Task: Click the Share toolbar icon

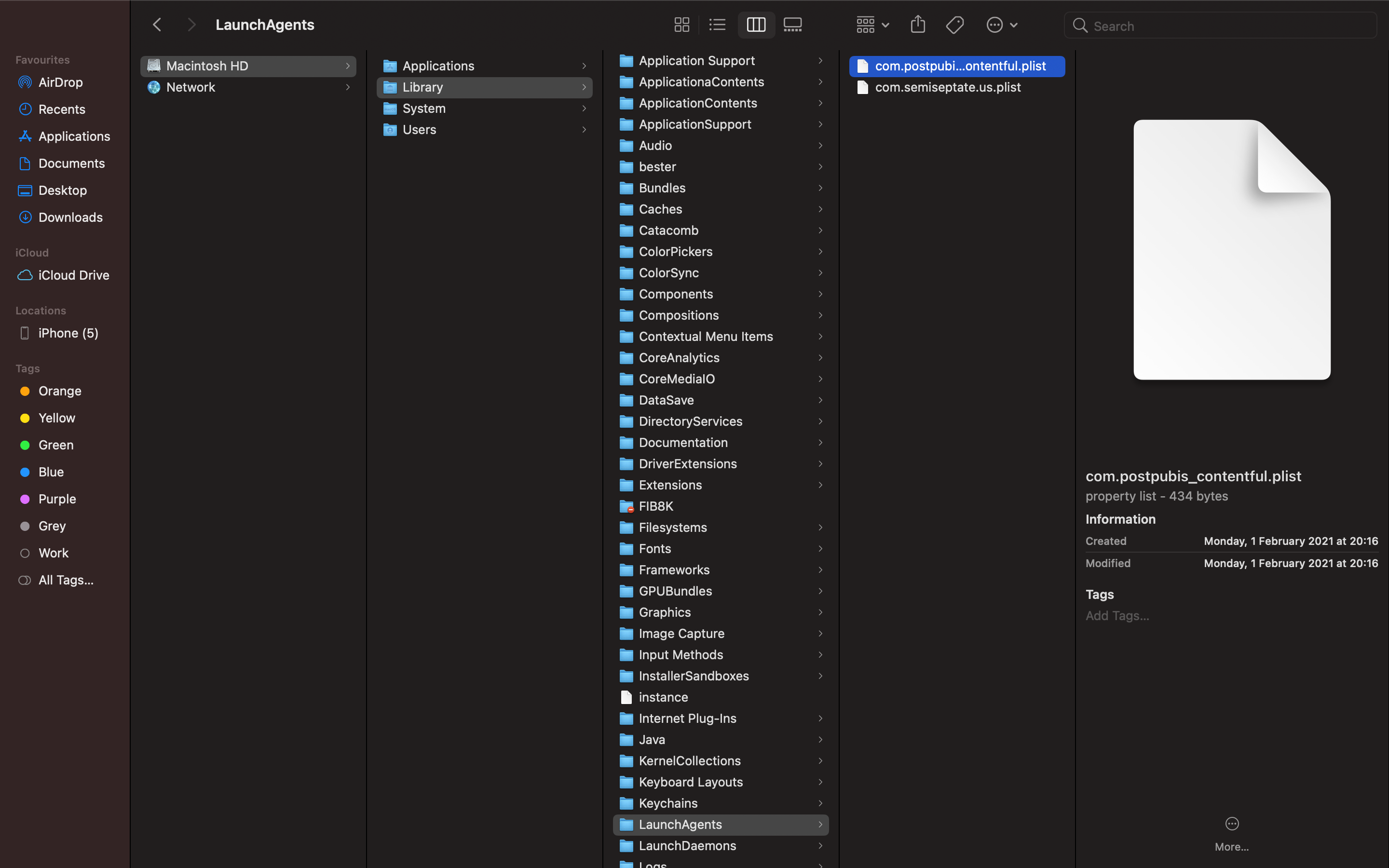Action: pos(917,25)
